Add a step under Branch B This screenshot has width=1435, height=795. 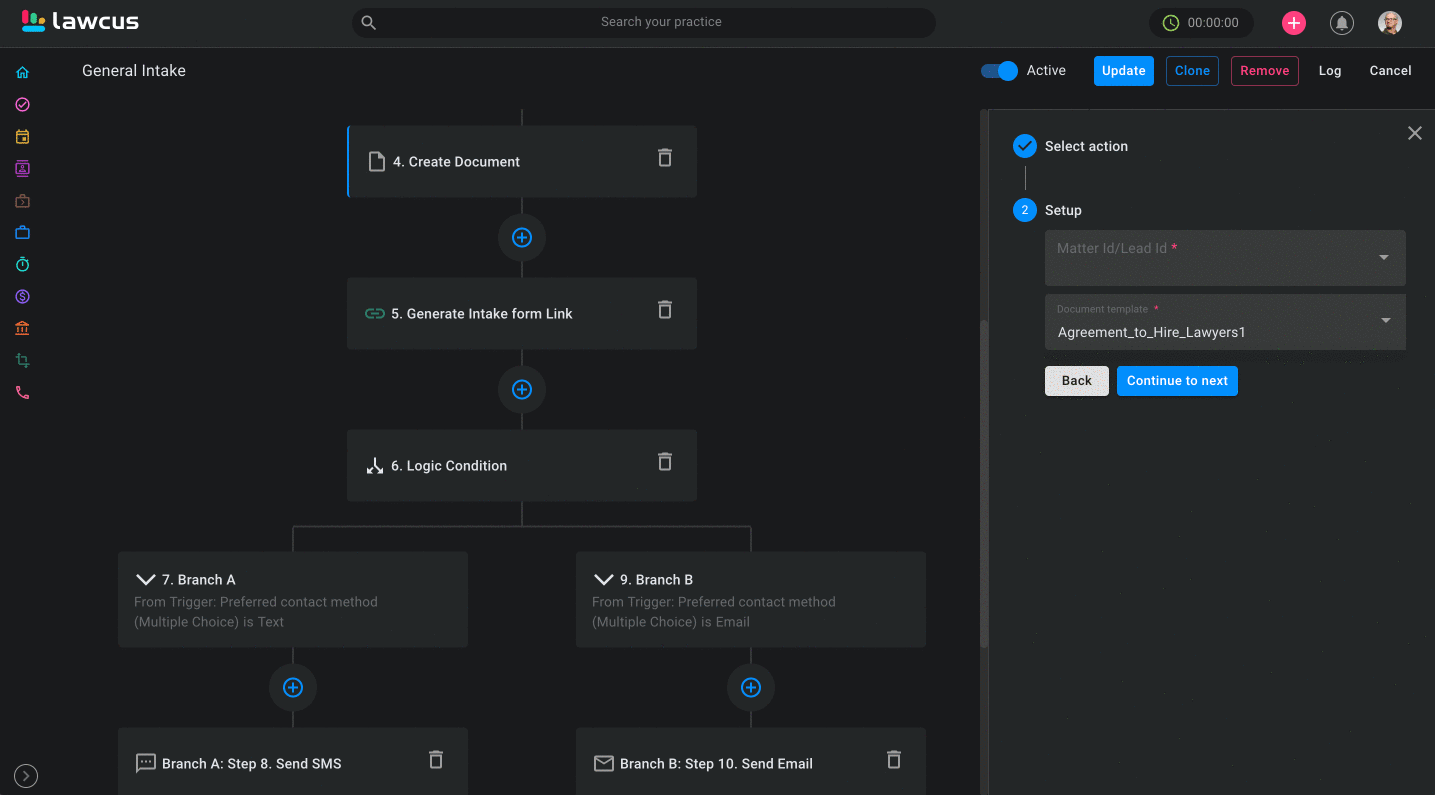(751, 688)
